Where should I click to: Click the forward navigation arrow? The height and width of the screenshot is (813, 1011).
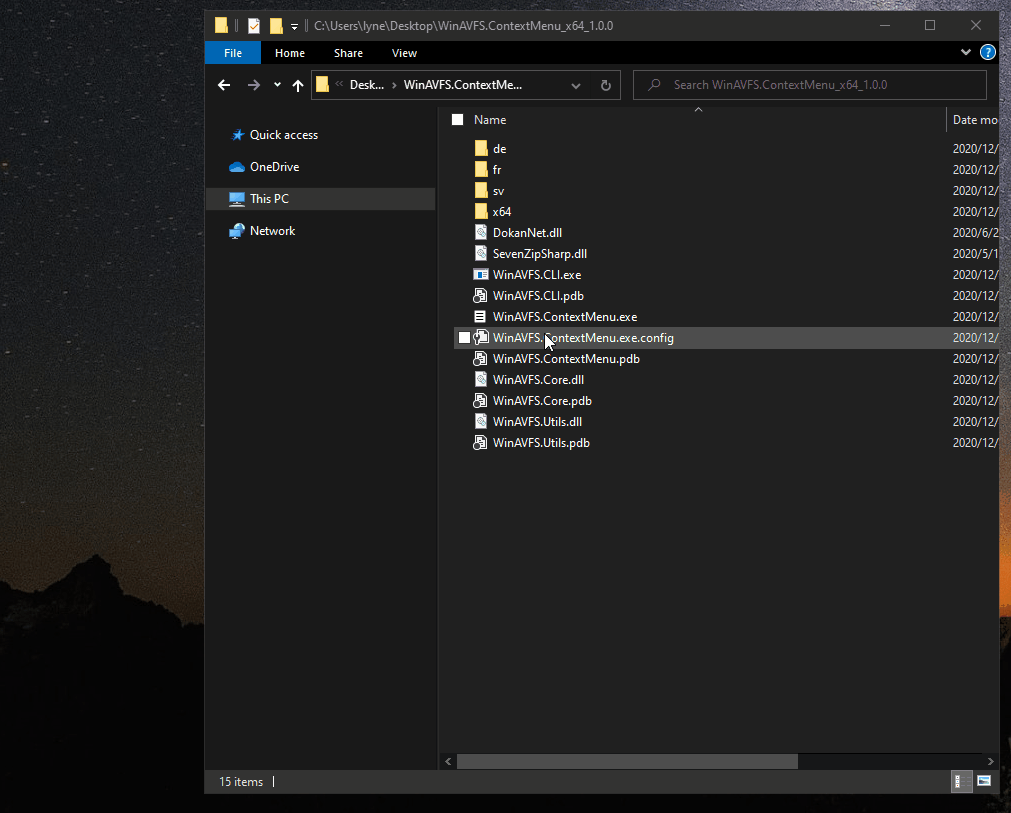[254, 85]
